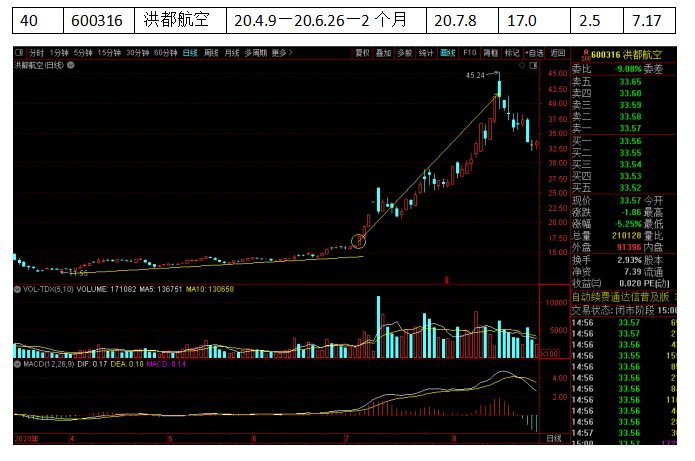The height and width of the screenshot is (461, 695).
Task: Select the 15分钟 period
Action: point(109,53)
